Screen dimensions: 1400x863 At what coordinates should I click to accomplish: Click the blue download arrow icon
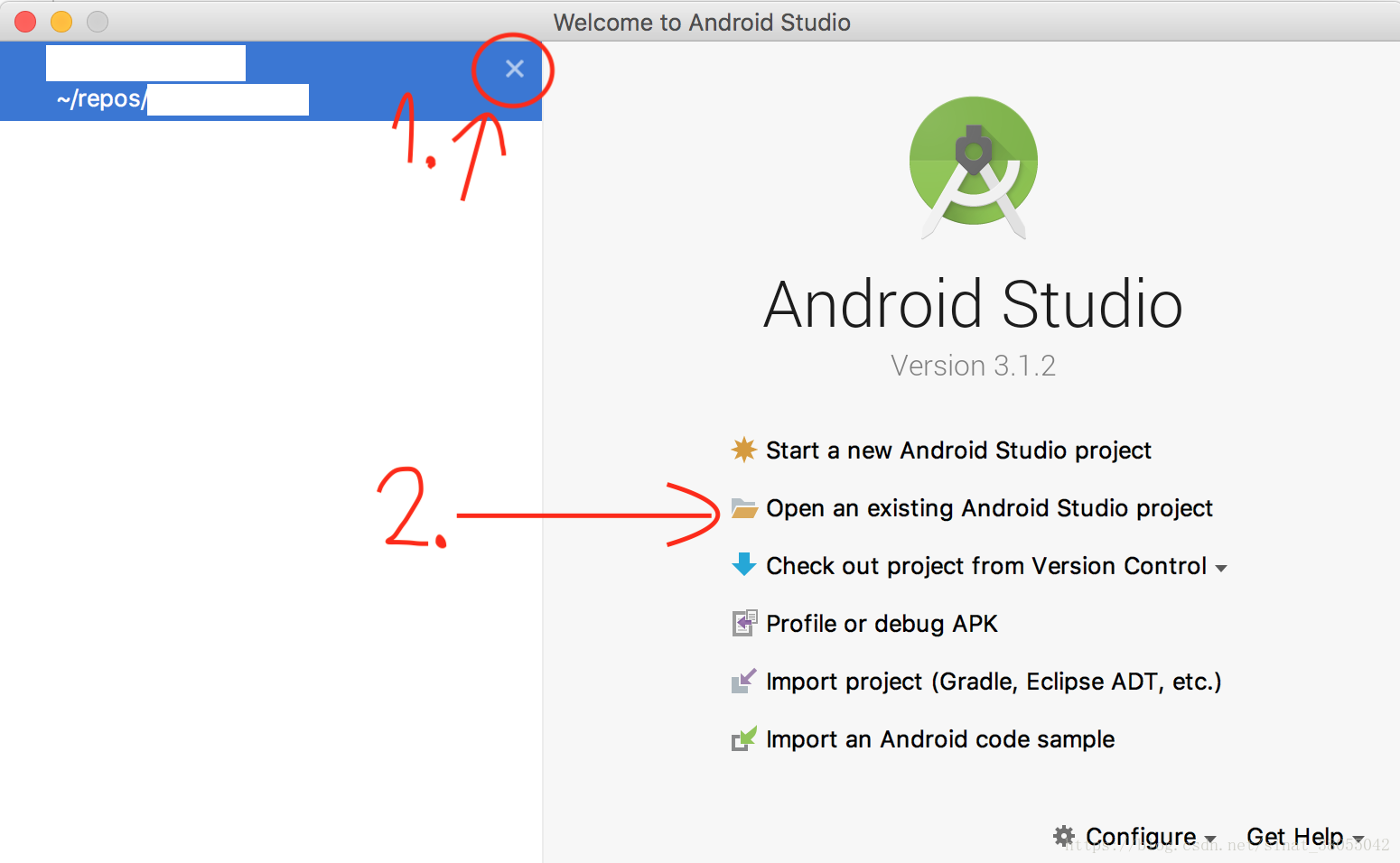click(x=744, y=565)
